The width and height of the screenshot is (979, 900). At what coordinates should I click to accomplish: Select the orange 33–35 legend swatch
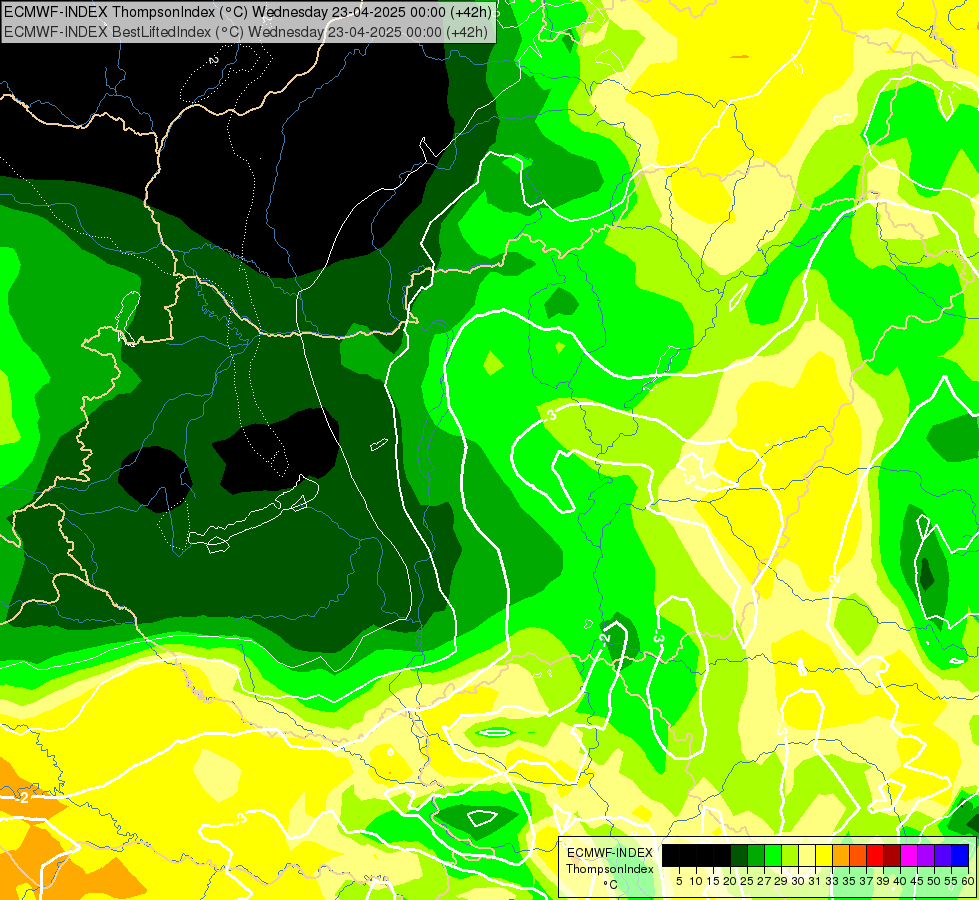pos(841,855)
